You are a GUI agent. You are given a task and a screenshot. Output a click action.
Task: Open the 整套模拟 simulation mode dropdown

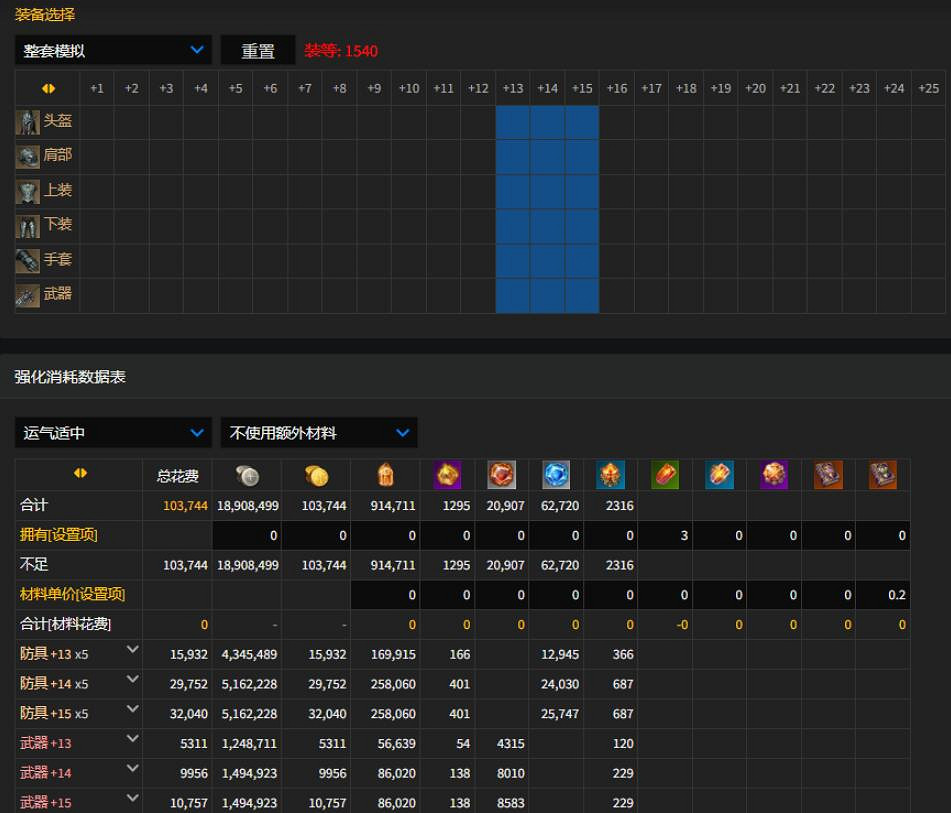(x=113, y=50)
